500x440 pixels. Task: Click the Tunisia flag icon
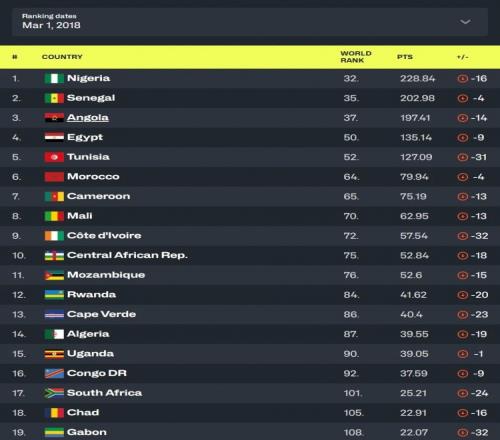click(54, 157)
